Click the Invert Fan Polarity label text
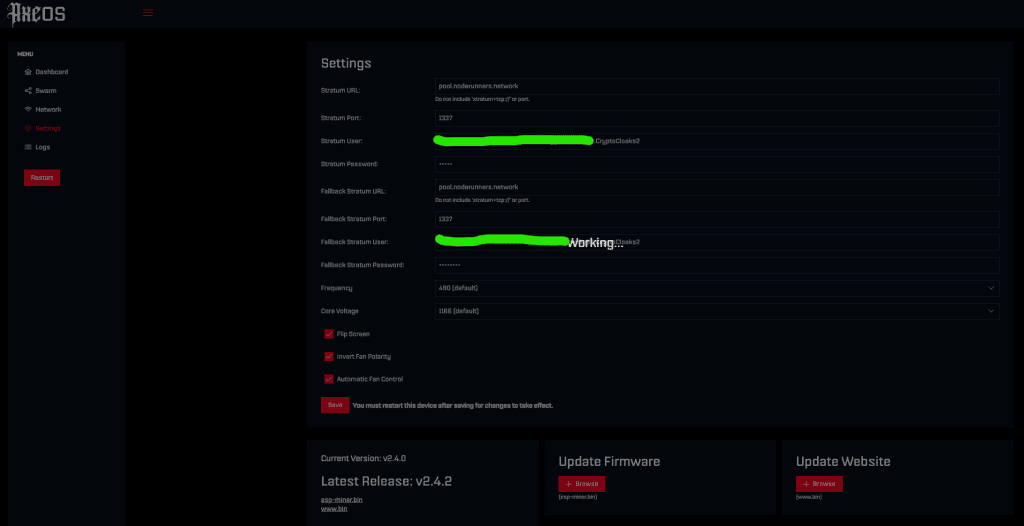The image size is (1024, 526). (x=364, y=357)
